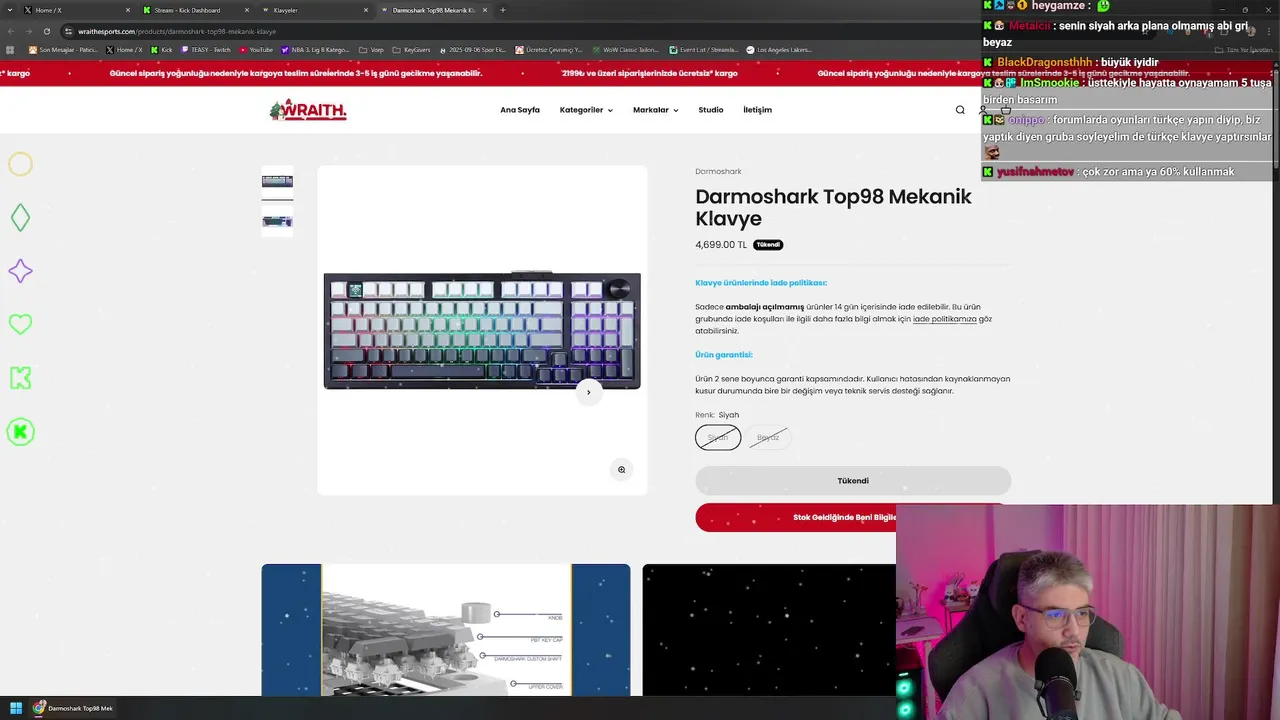The height and width of the screenshot is (720, 1280).
Task: Open İletişim menu item
Action: coord(757,110)
